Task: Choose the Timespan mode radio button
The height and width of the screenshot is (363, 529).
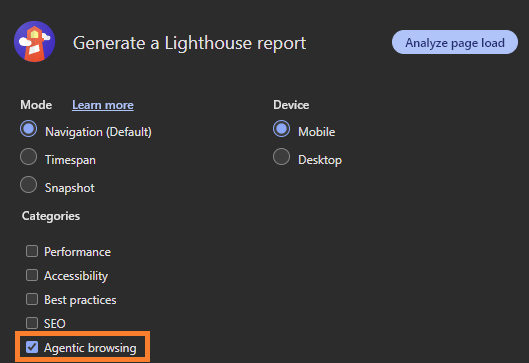Action: (28, 157)
